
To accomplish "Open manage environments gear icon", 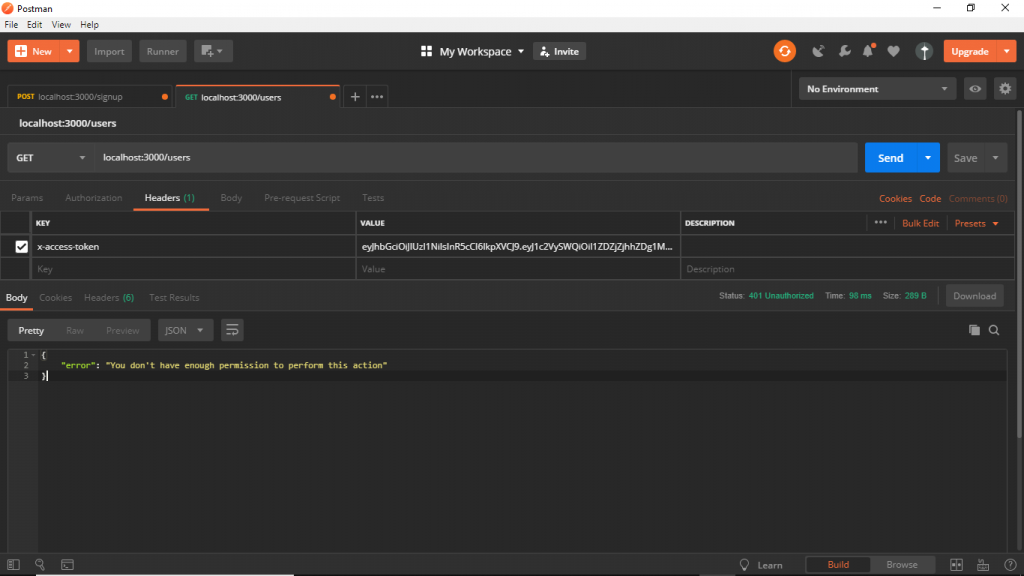I will click(1005, 89).
